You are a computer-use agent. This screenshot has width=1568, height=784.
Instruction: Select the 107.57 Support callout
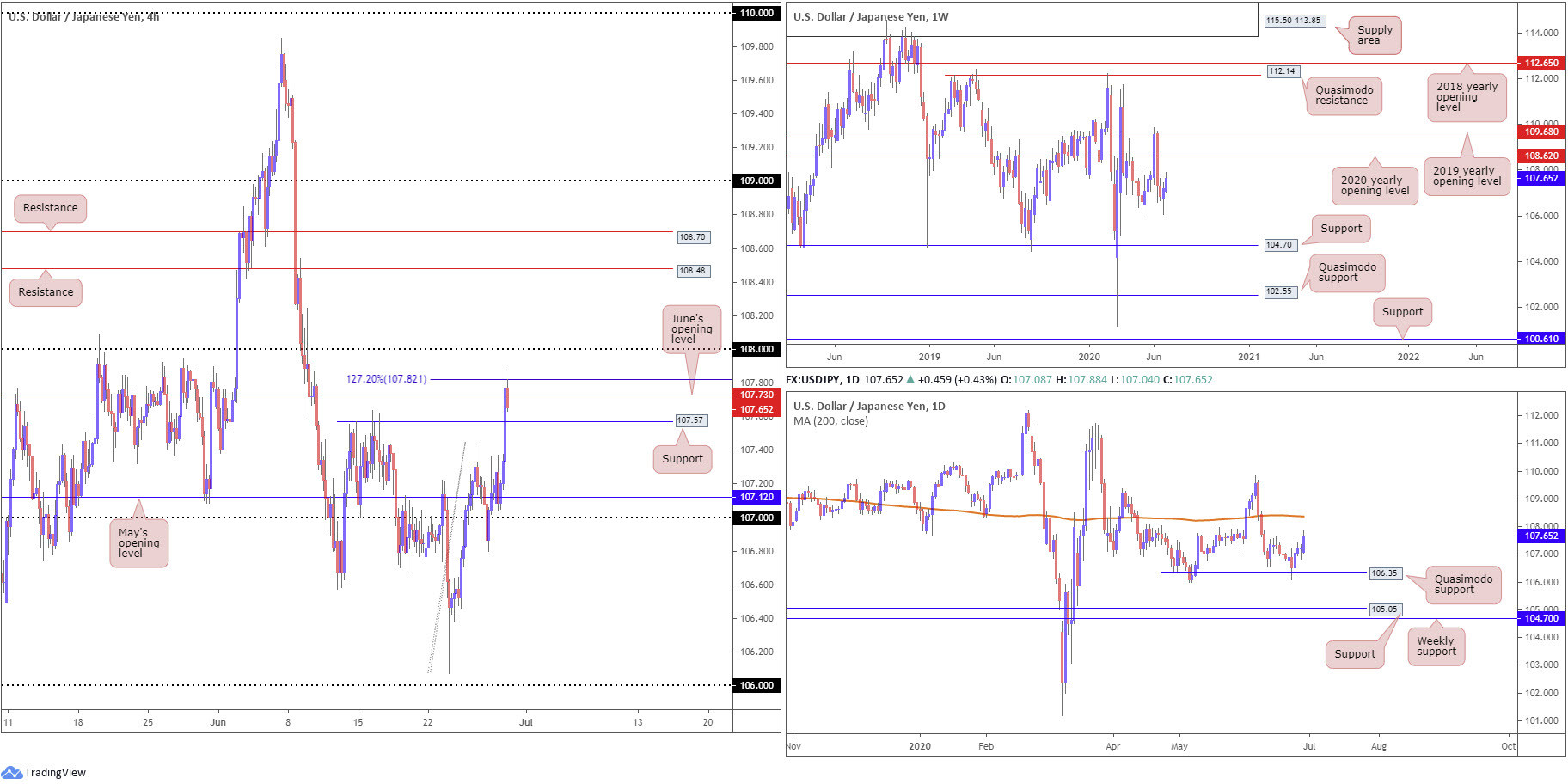683,459
